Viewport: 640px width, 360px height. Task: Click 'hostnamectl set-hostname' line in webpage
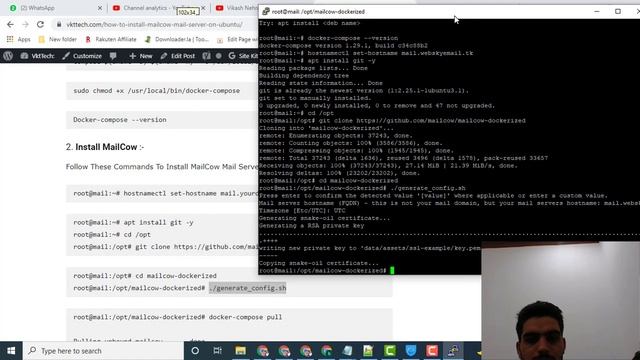[165, 193]
